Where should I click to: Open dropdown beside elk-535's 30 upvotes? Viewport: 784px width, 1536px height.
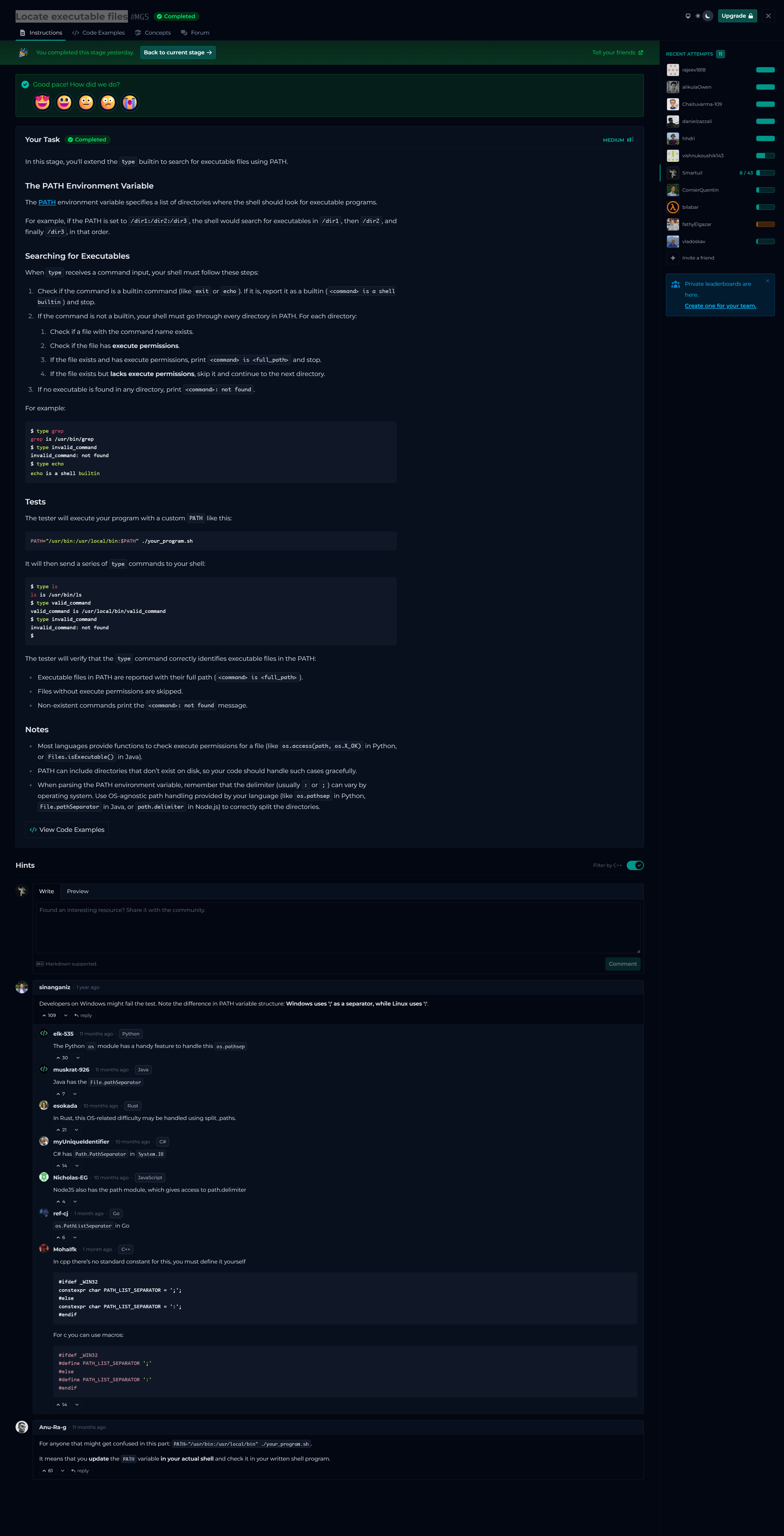tap(77, 1058)
